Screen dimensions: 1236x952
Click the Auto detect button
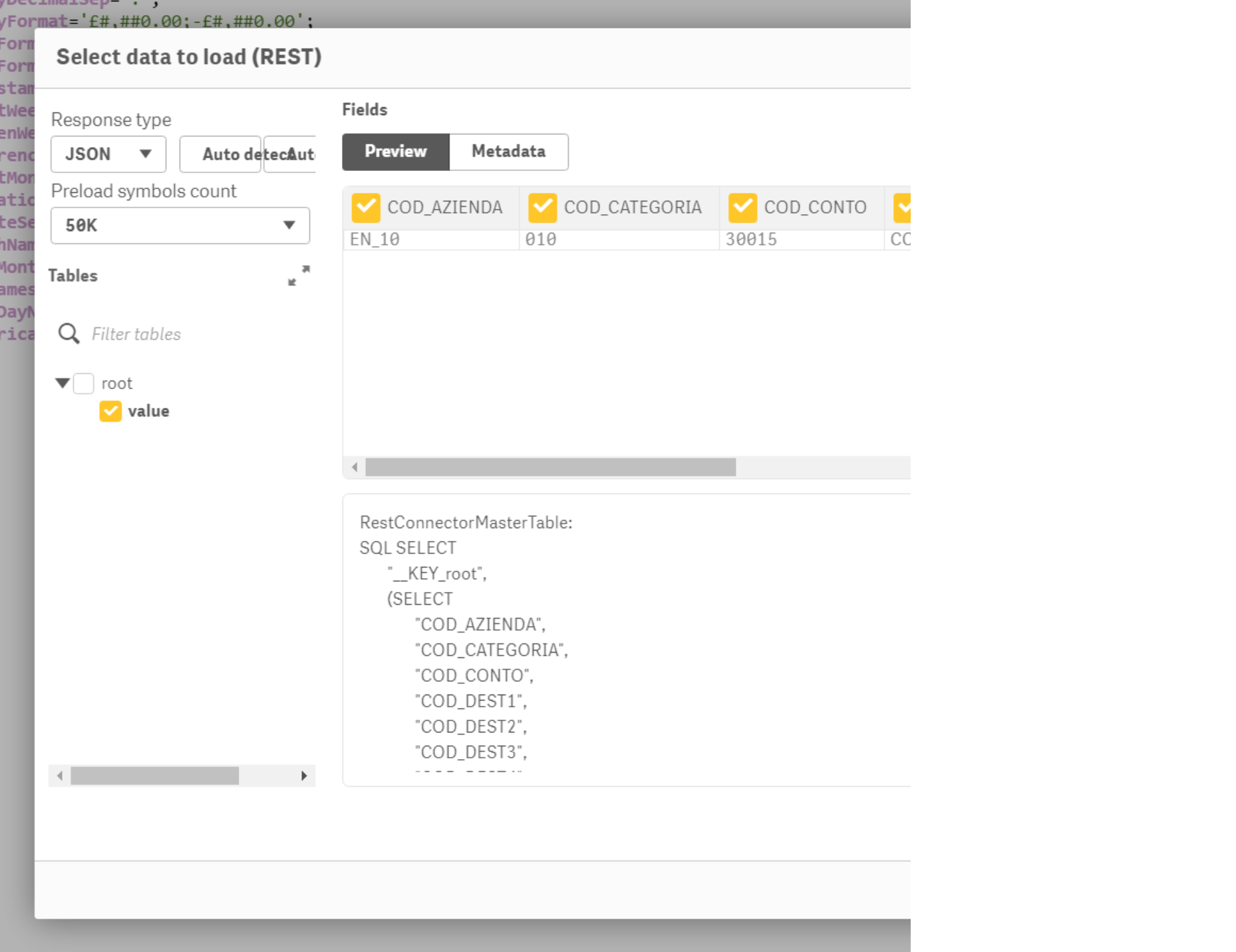(221, 154)
